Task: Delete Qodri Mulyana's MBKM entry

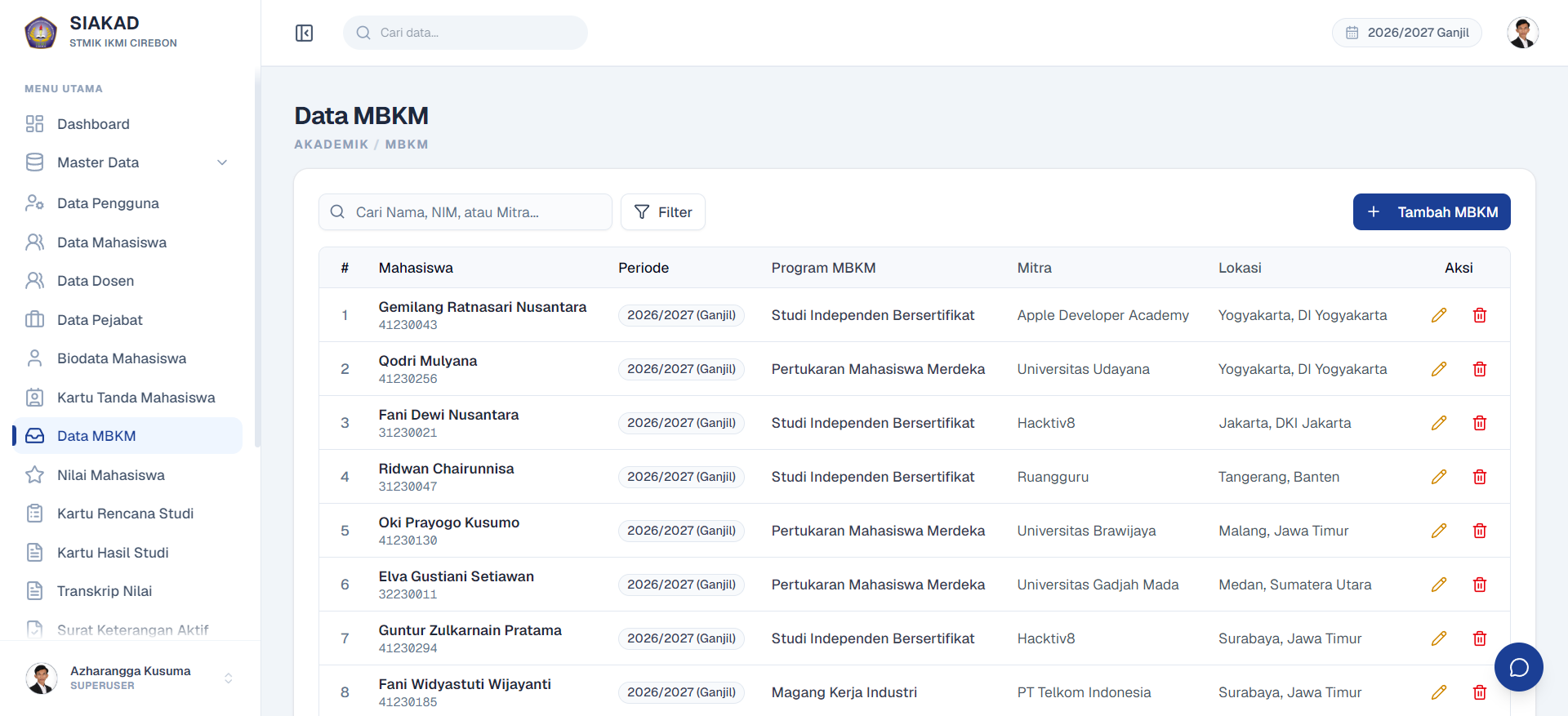Action: [1479, 369]
